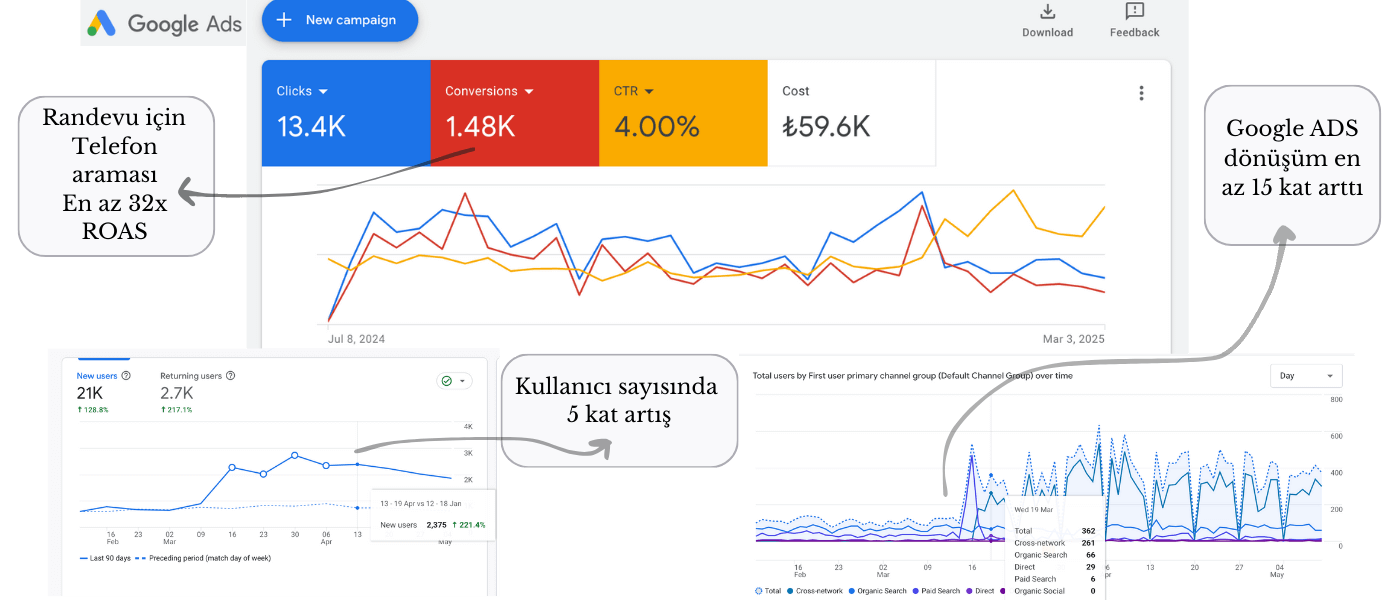Toggle the Preceding period legend
This screenshot has height=600, width=1400.
click(x=202, y=558)
